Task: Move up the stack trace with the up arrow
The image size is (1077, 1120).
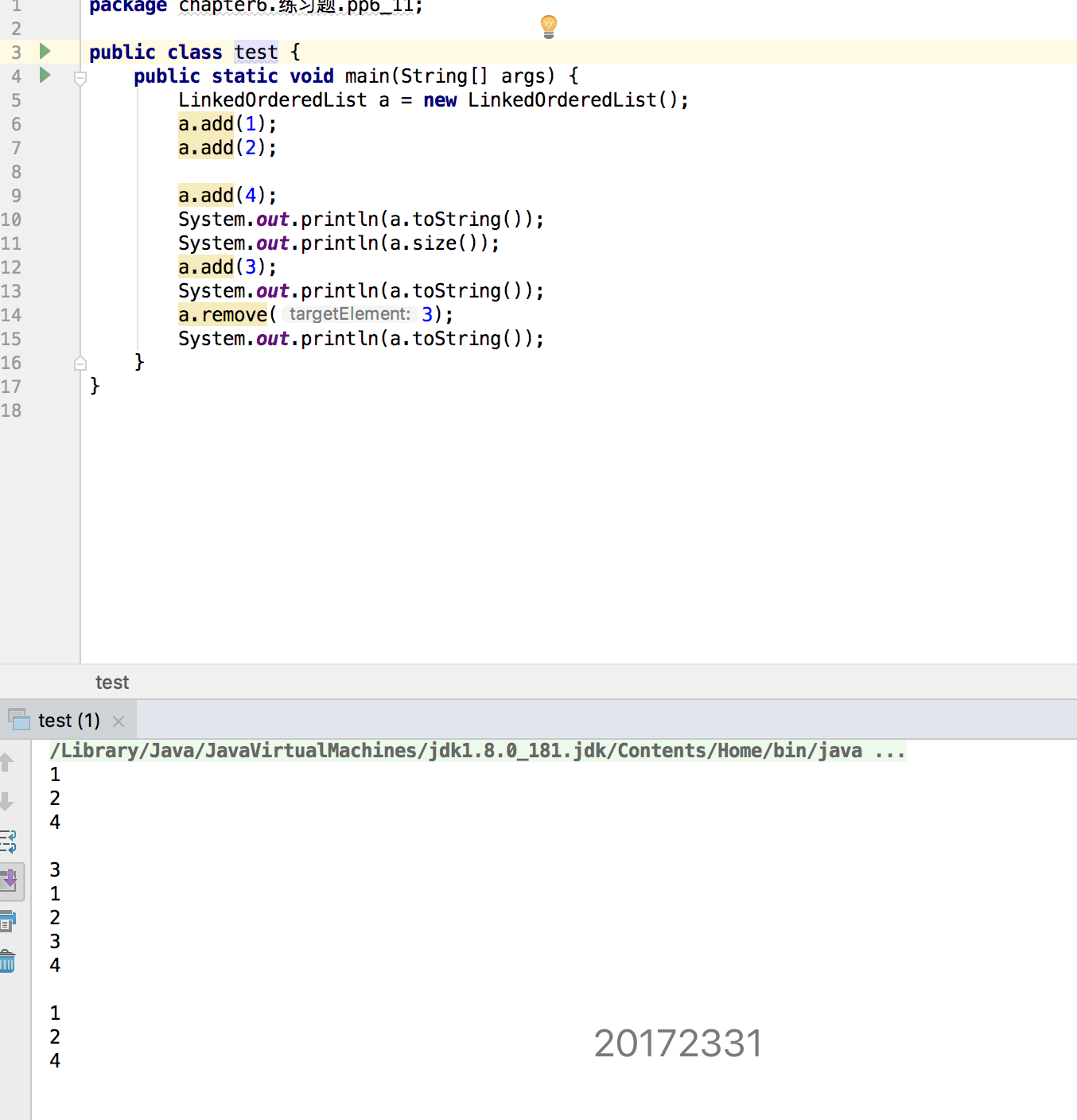Action: point(7,762)
